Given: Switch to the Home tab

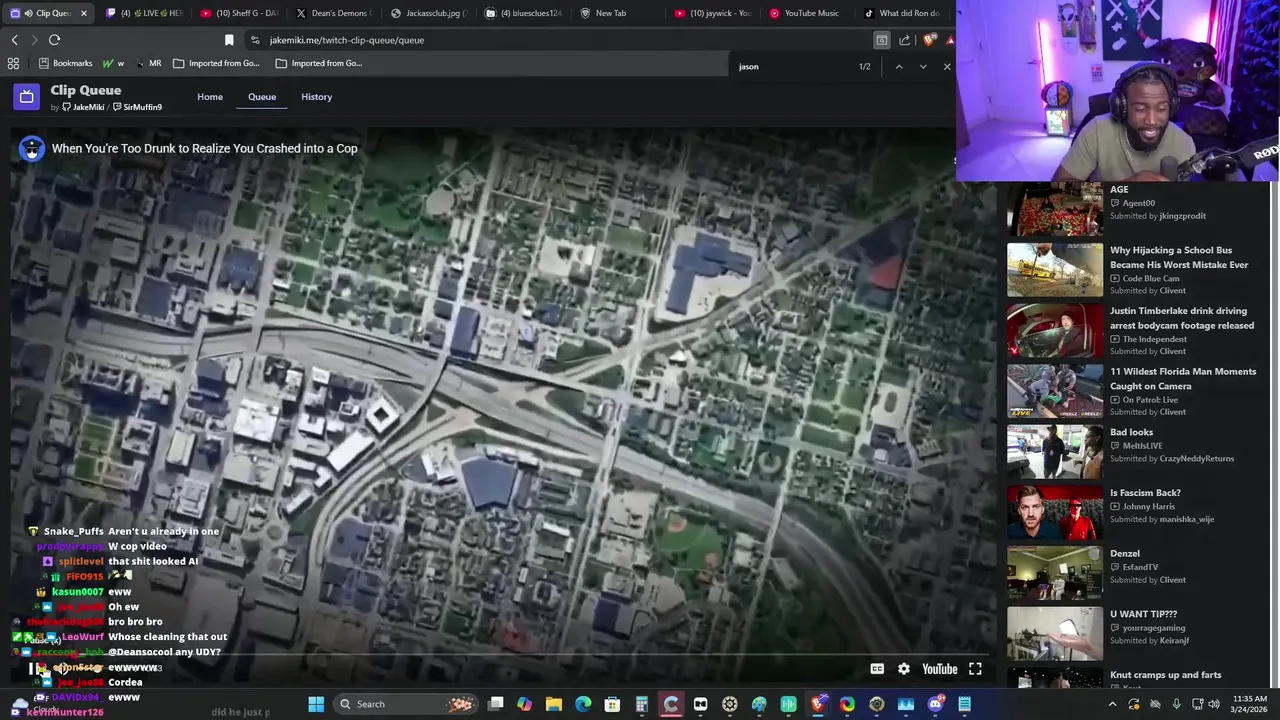Looking at the screenshot, I should 210,97.
